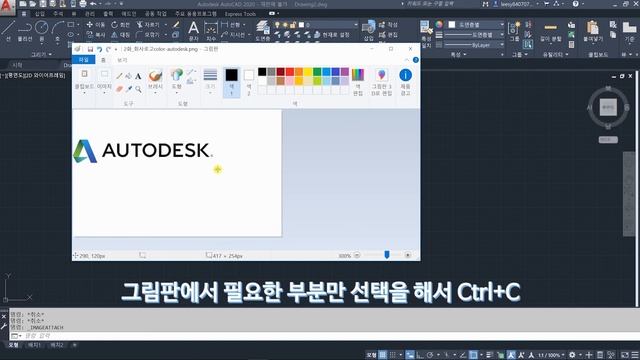640x360 pixels.
Task: Click Paint zoom slider handle
Action: tap(387, 255)
